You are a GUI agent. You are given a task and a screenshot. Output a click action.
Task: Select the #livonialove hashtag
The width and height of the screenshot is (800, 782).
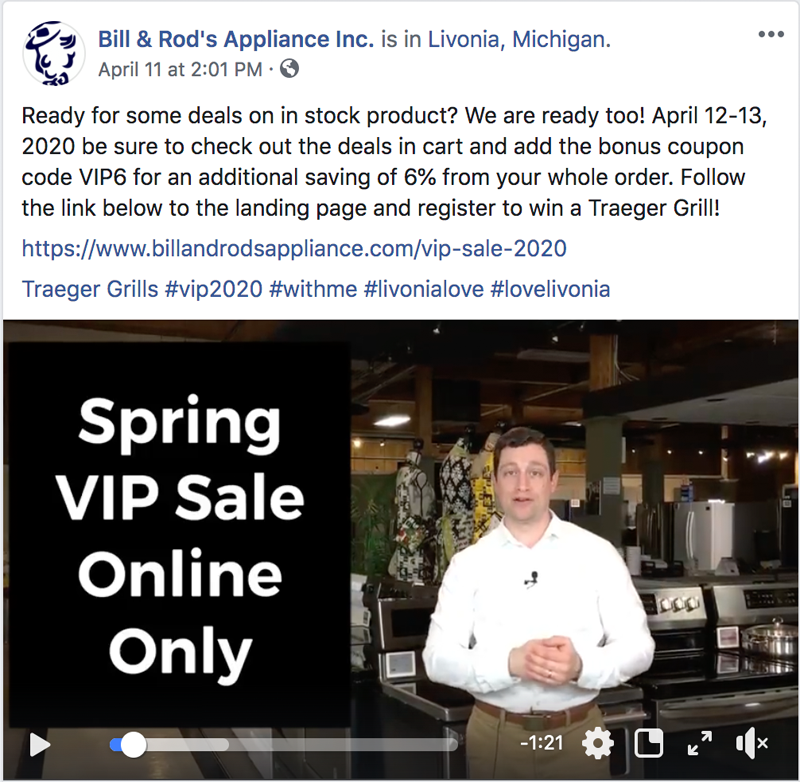pos(424,289)
